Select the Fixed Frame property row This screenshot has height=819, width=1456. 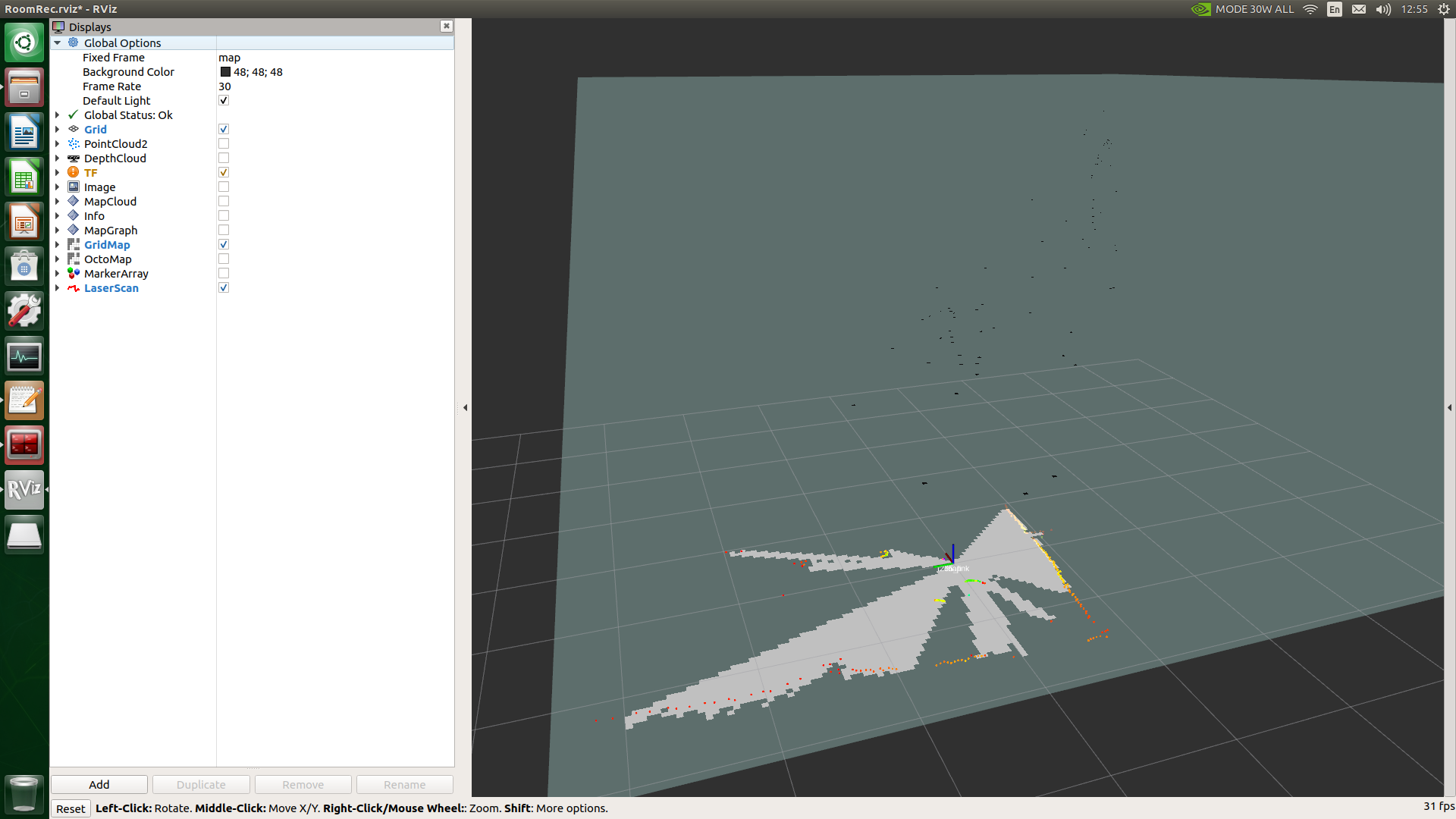pos(114,58)
